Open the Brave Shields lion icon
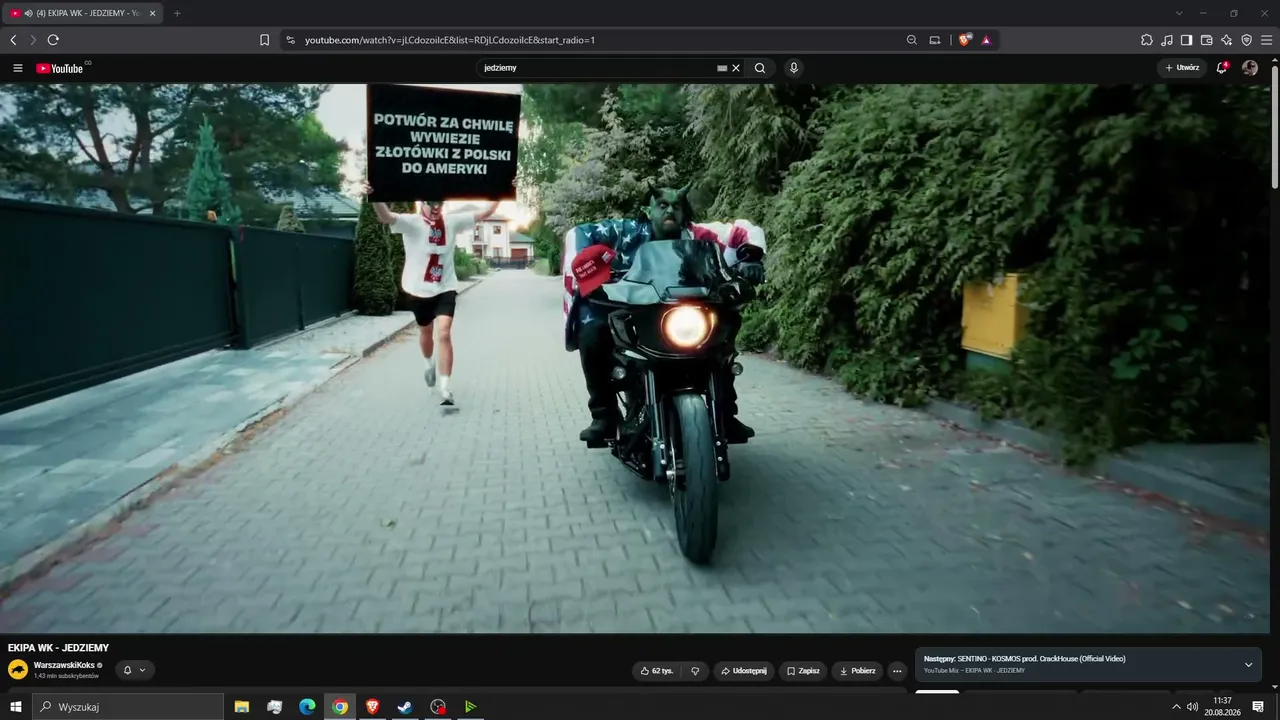 click(x=964, y=40)
